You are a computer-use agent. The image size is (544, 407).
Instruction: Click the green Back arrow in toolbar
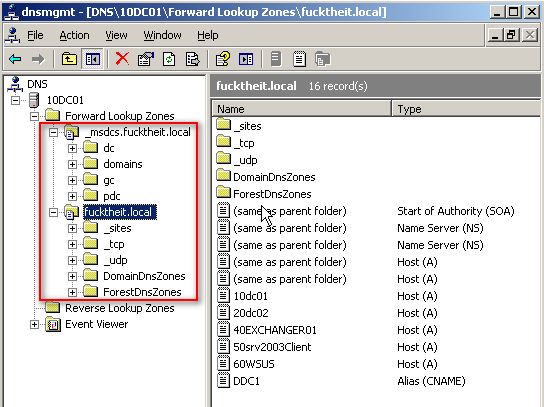(15, 59)
